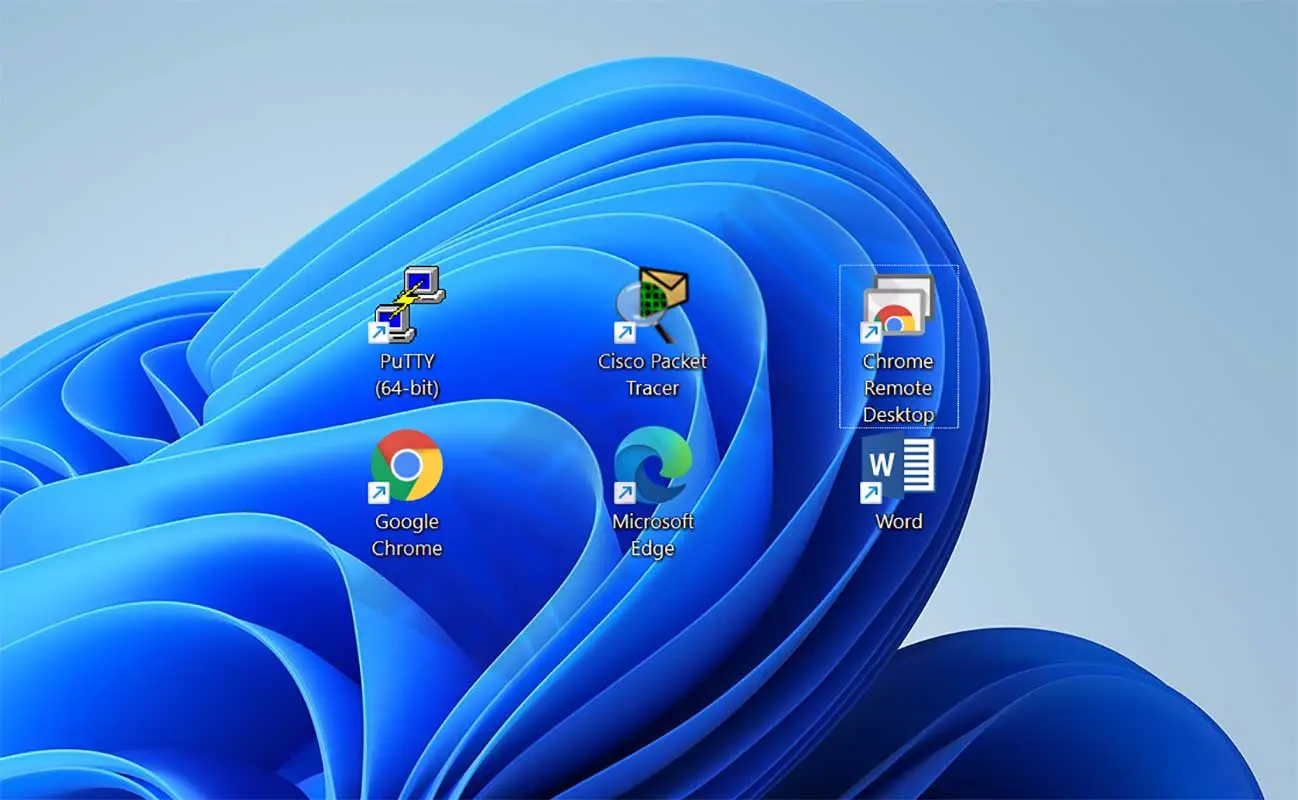Click the shortcut arrow on PuTTY icon
The height and width of the screenshot is (800, 1298).
coord(379,332)
